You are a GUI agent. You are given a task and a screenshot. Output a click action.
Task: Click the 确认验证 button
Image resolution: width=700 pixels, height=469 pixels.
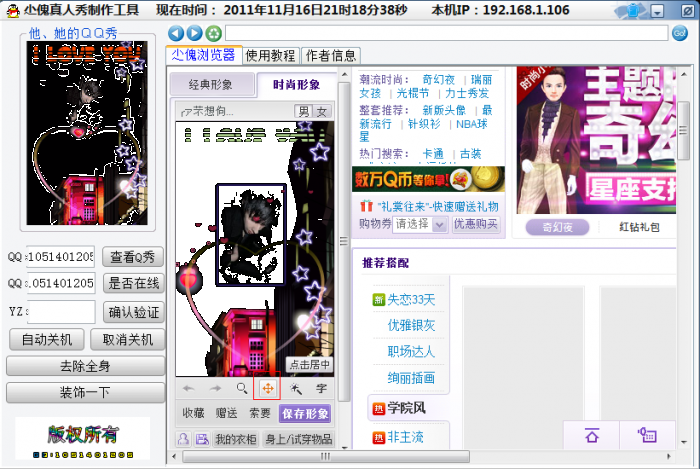133,312
